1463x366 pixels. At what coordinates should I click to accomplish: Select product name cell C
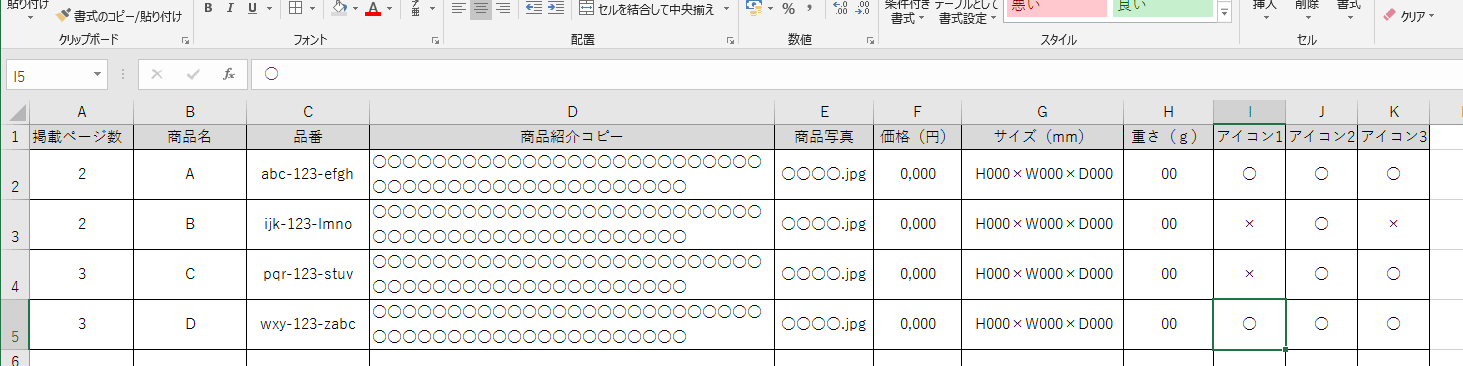tap(190, 274)
